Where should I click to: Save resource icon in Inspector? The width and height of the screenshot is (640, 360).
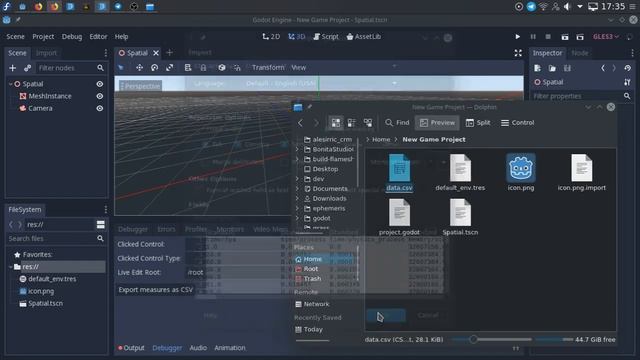[x=567, y=68]
